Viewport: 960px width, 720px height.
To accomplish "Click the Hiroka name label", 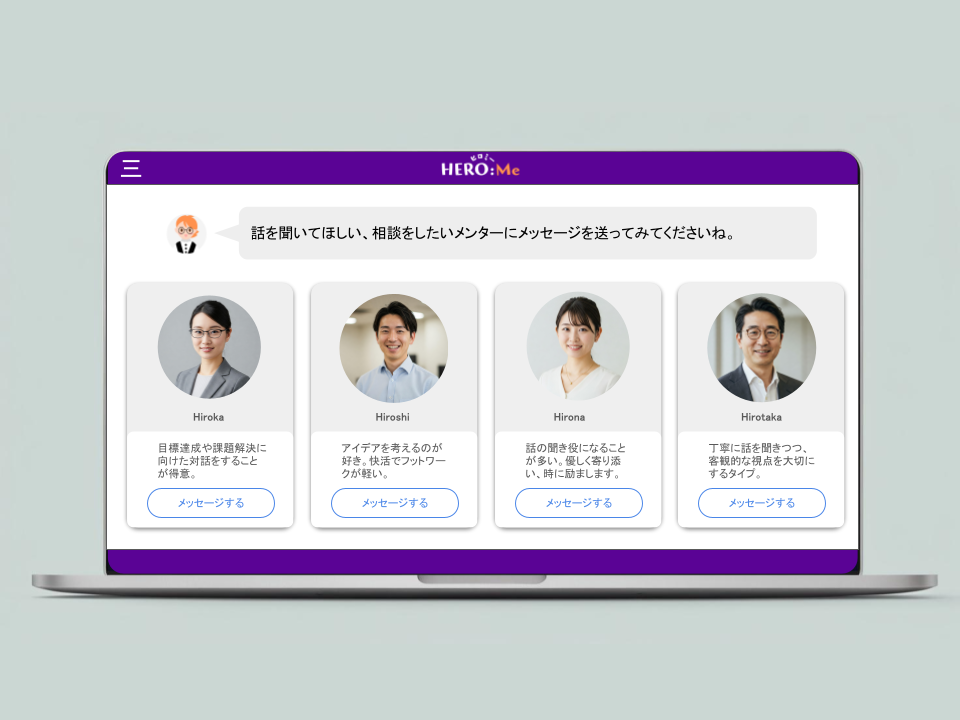I will (x=209, y=417).
